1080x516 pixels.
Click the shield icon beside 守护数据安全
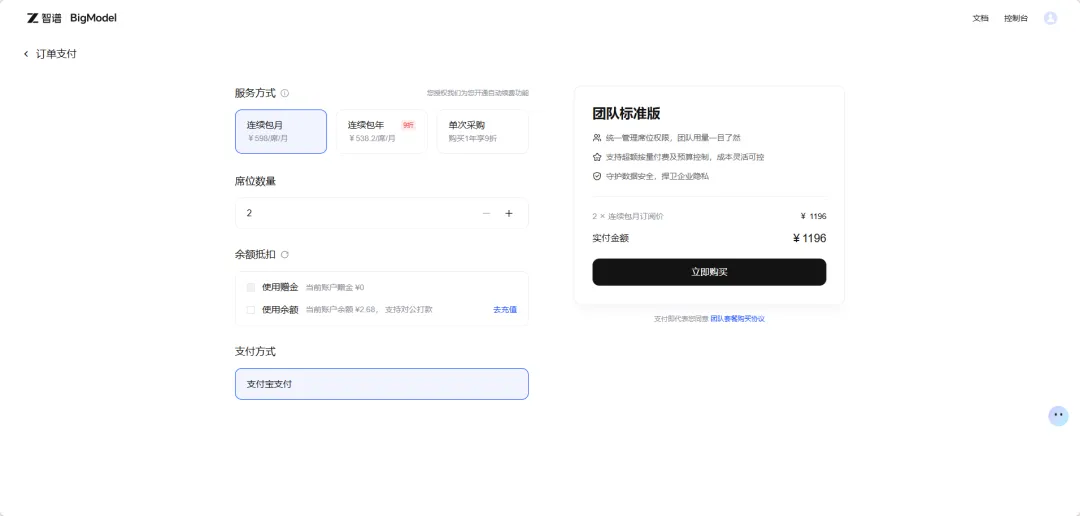click(x=597, y=176)
